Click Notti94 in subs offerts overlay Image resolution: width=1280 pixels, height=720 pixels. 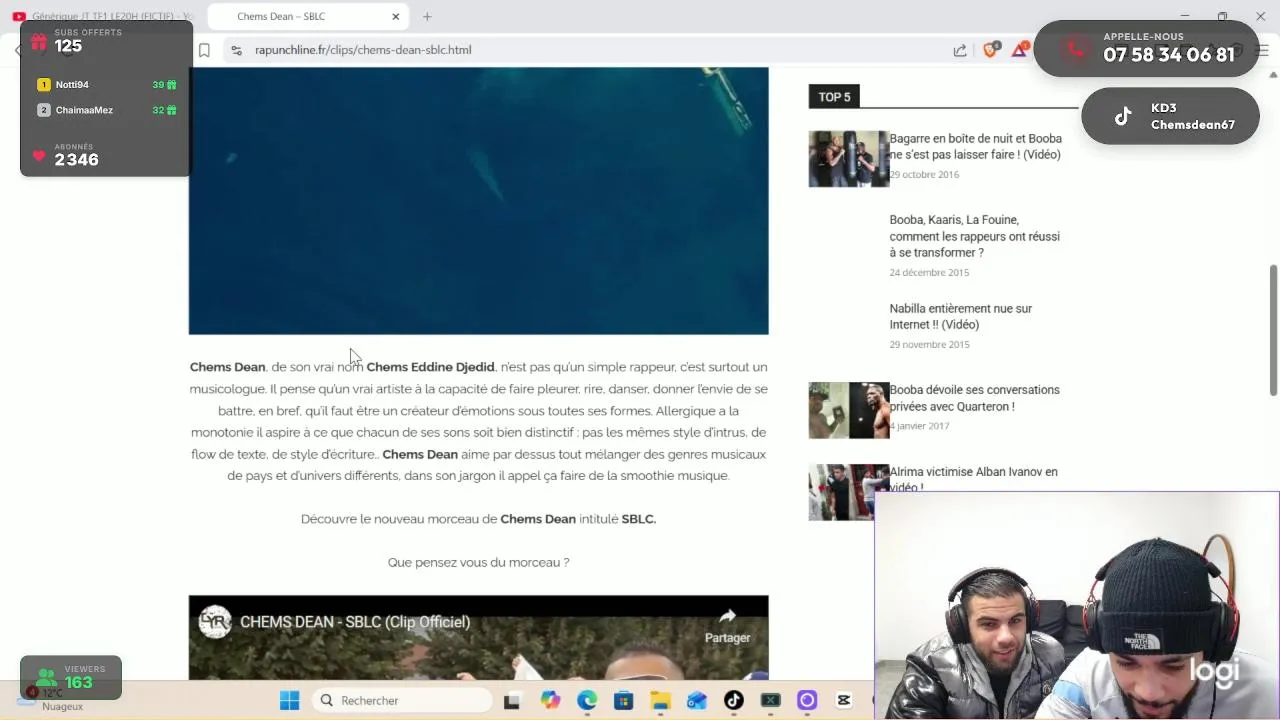72,85
